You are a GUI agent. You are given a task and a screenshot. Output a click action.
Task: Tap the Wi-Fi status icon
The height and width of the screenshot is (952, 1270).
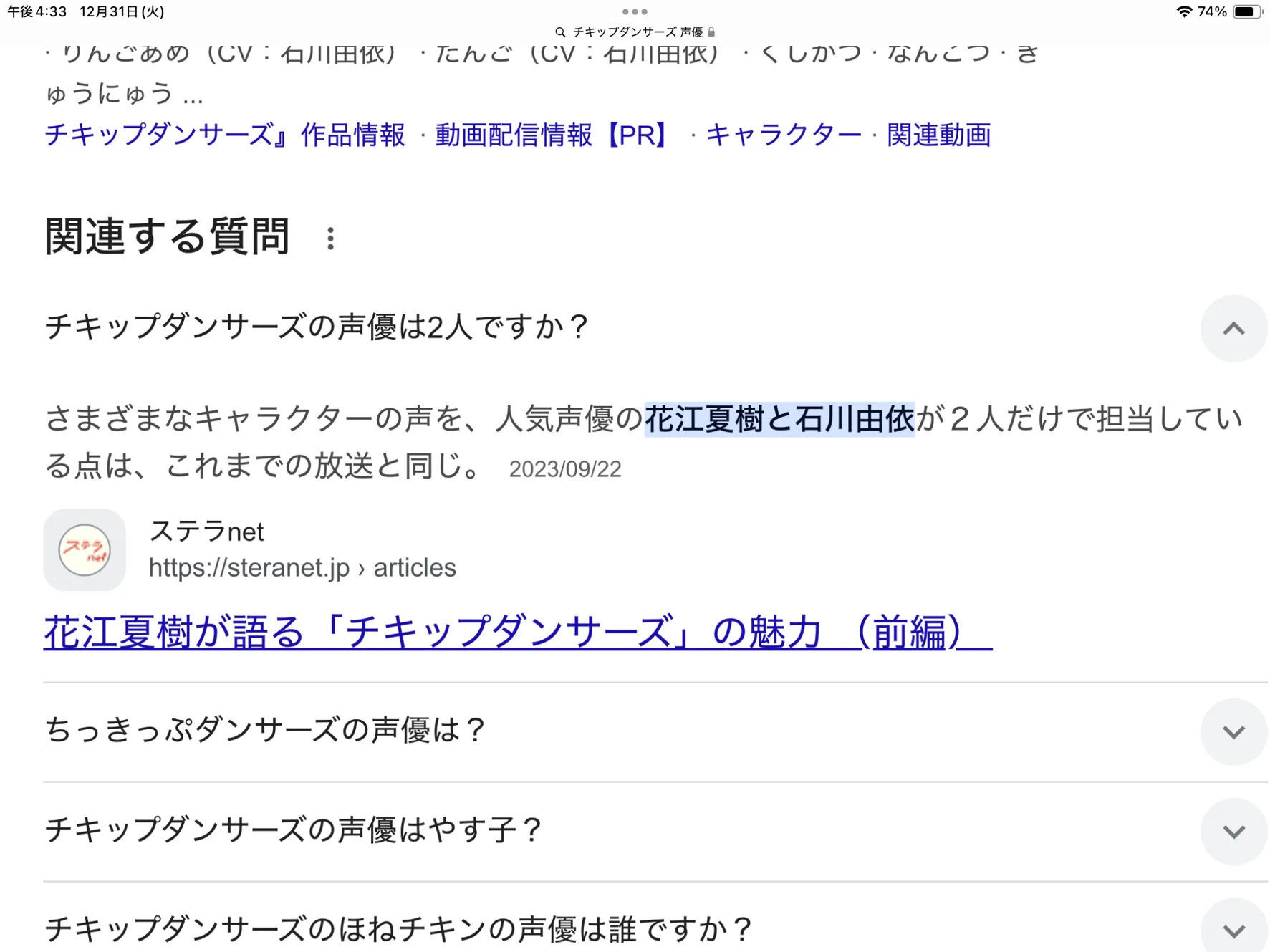coord(1184,11)
